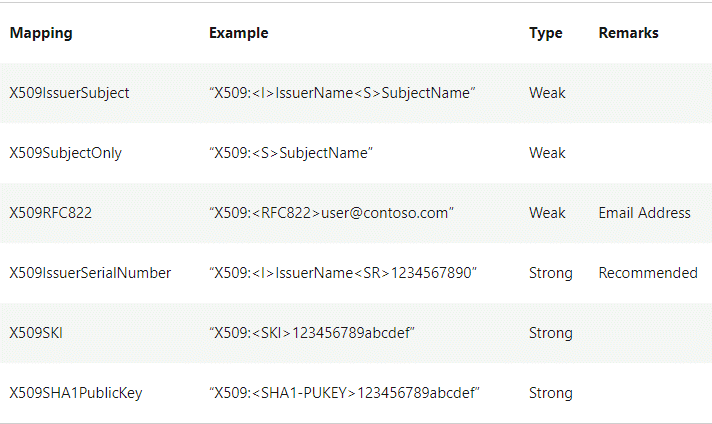Image resolution: width=712 pixels, height=424 pixels.
Task: Select the X509SKI mapping cell
Action: 36,333
